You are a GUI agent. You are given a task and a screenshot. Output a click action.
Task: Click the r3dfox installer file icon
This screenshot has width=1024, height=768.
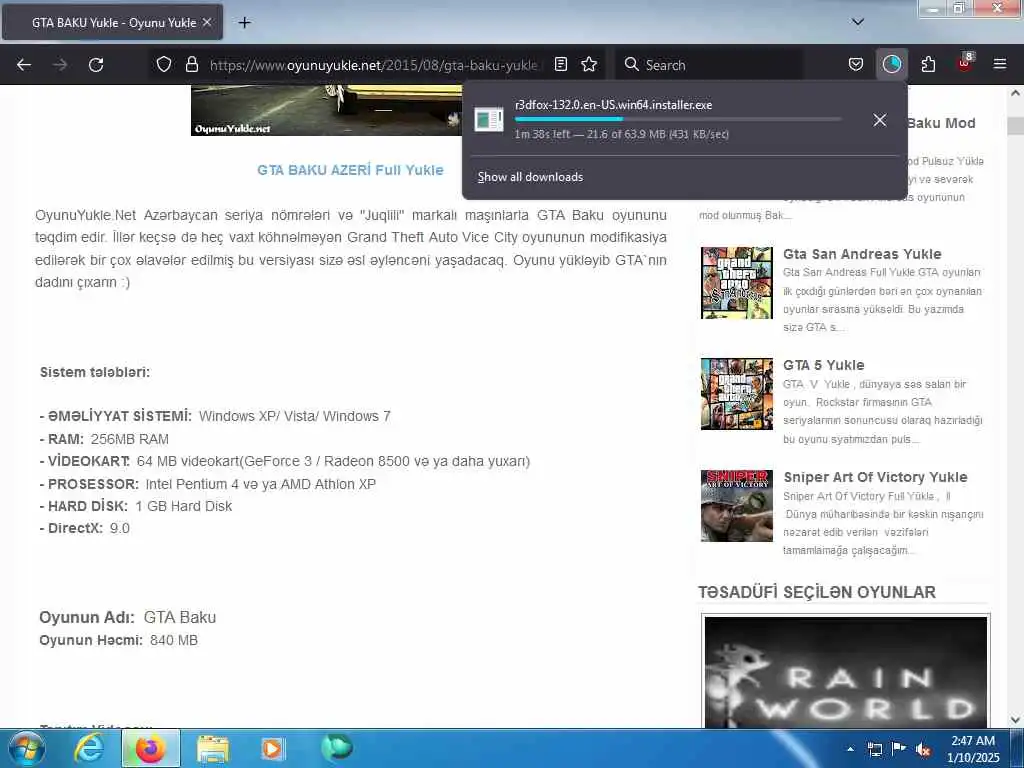click(488, 120)
